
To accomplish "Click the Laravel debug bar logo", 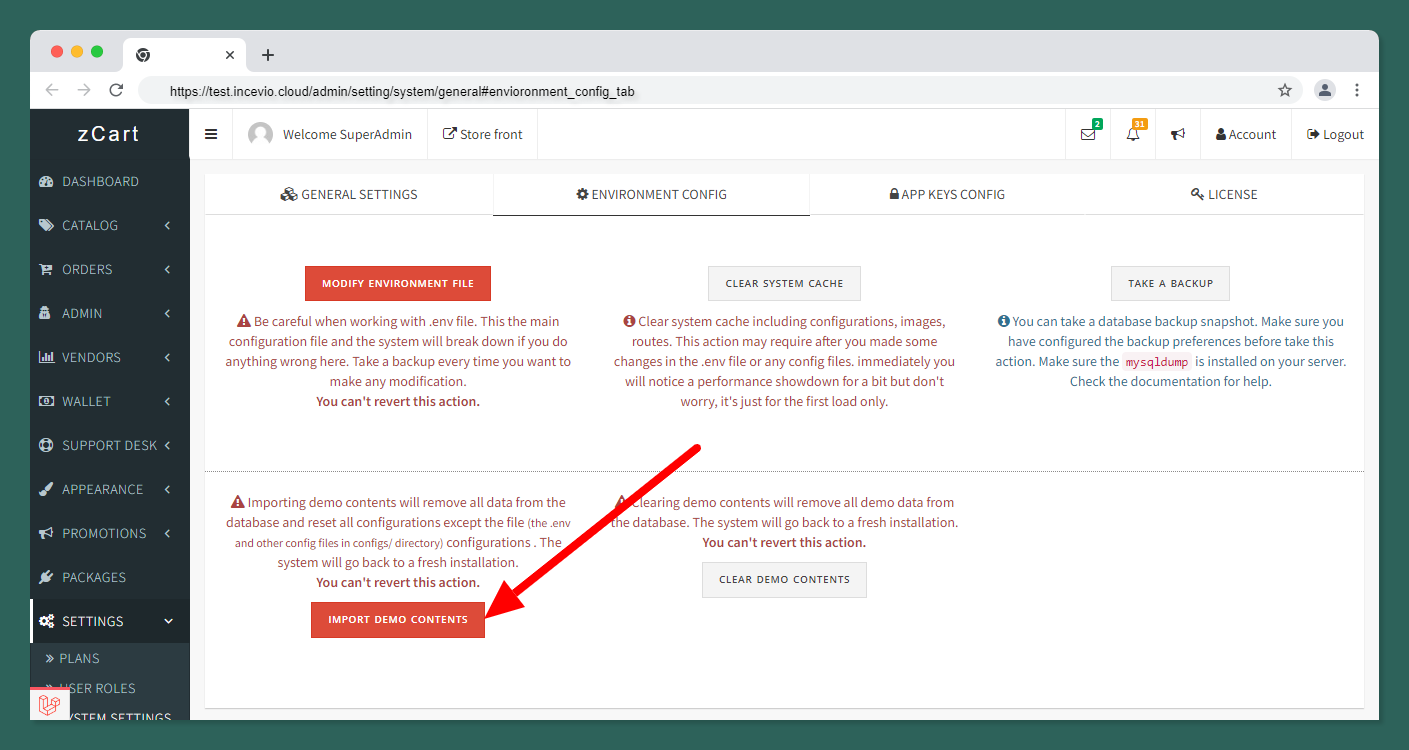I will coord(49,705).
